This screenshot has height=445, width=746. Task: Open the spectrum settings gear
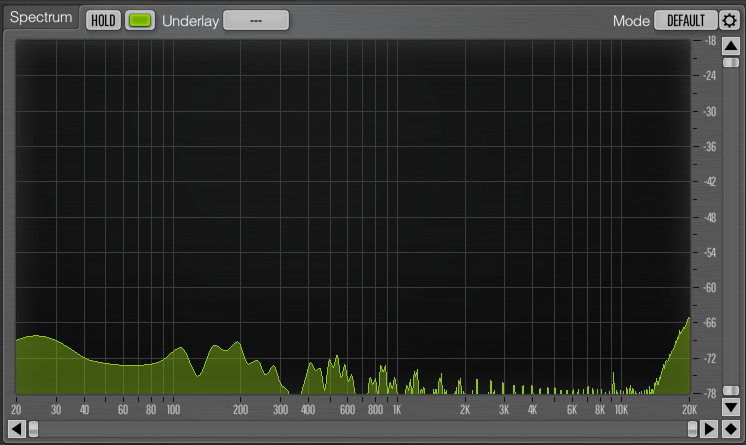click(x=730, y=21)
